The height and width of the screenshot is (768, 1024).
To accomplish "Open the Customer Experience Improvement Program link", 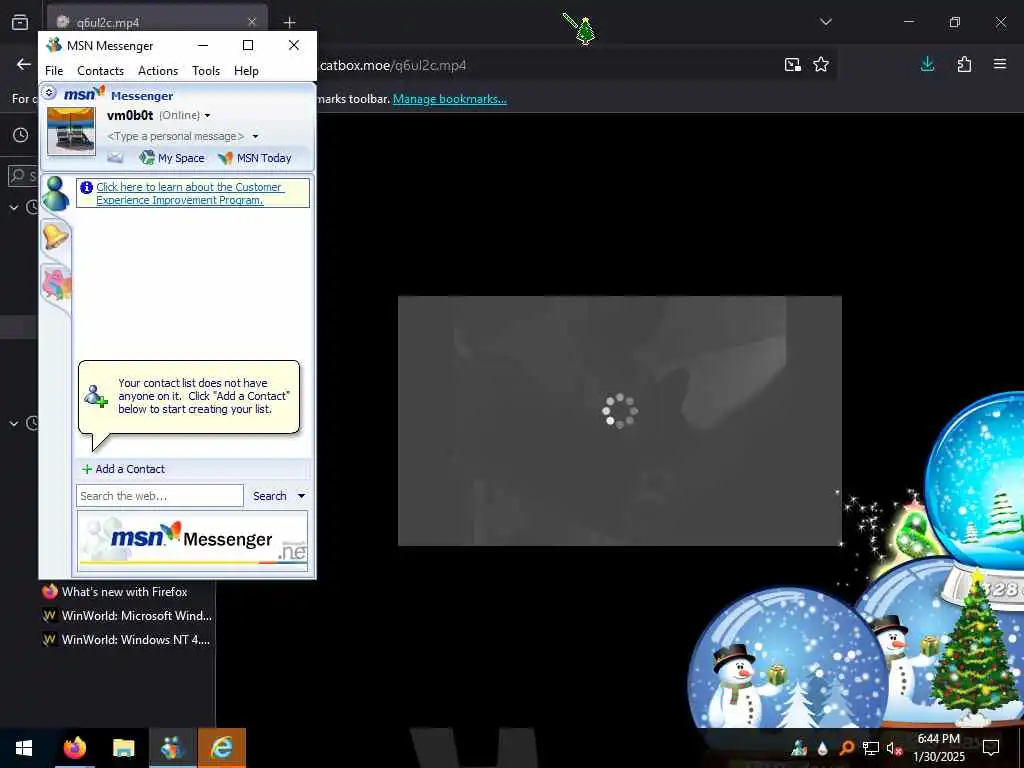I will point(189,193).
